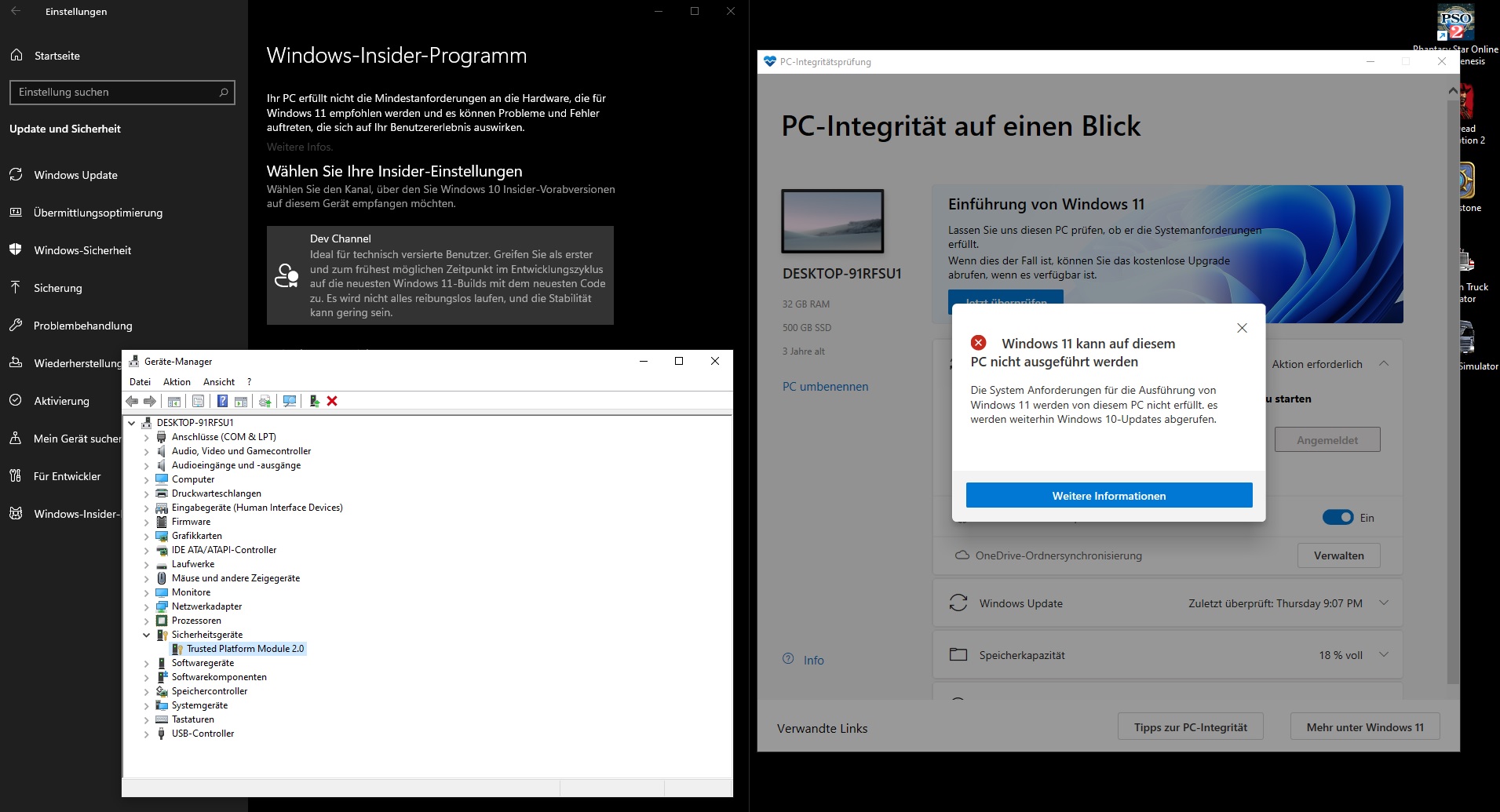Go to Startseite in Einstellungen

pyautogui.click(x=57, y=56)
